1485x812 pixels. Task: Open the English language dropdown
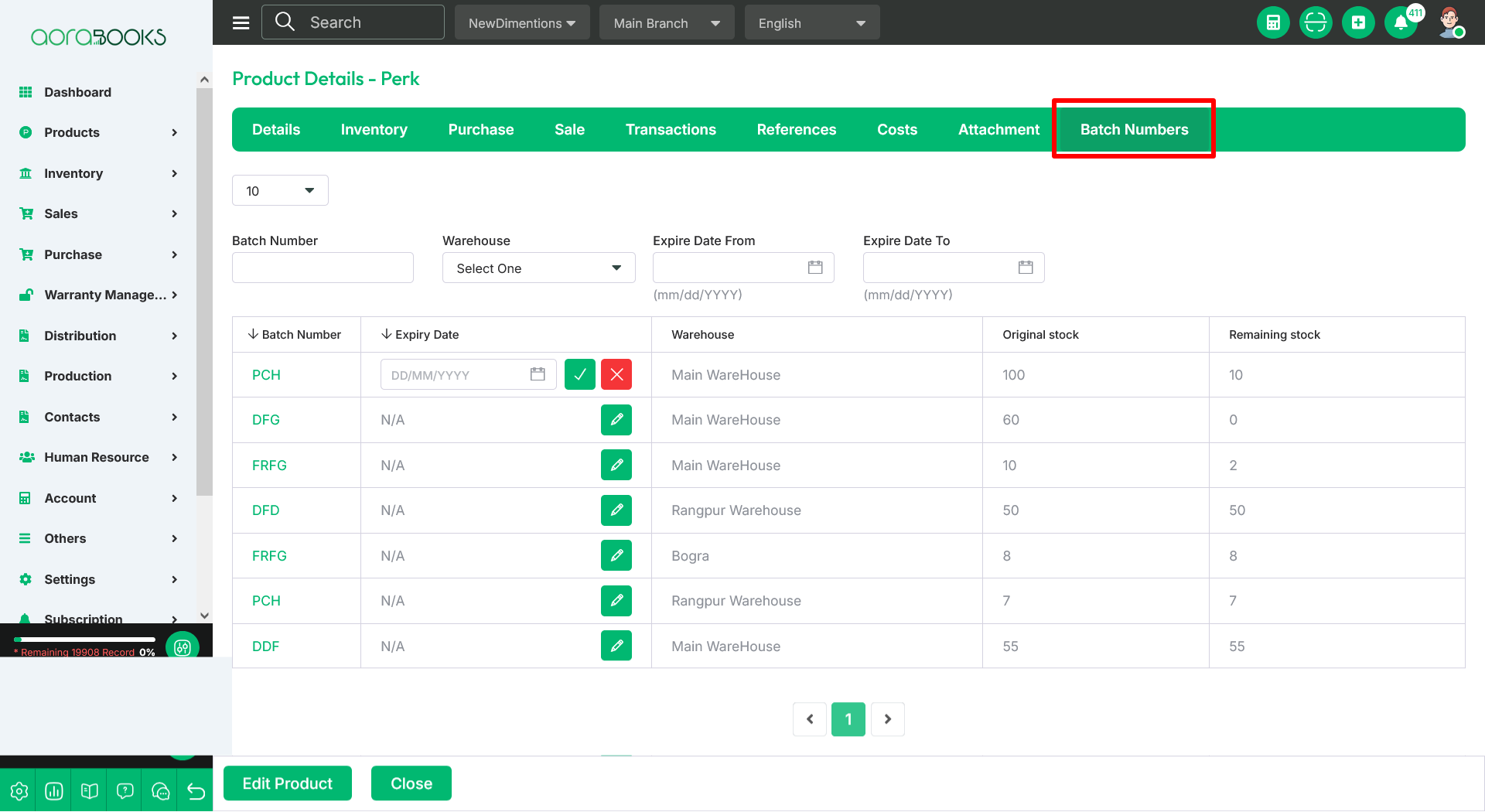[x=812, y=22]
